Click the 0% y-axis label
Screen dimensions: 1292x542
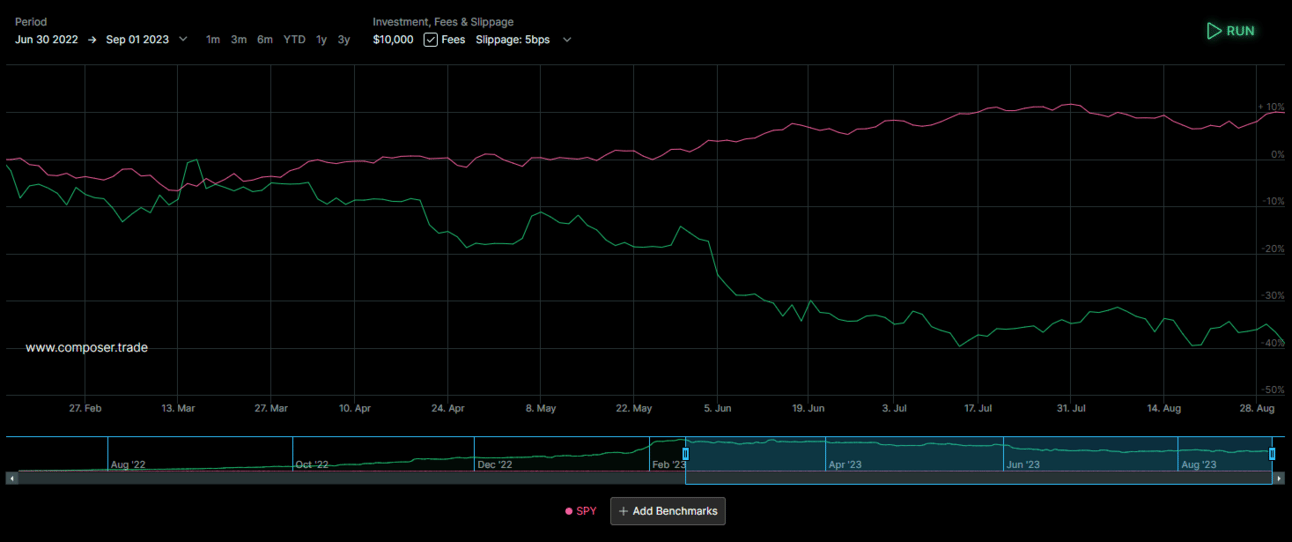(1277, 155)
